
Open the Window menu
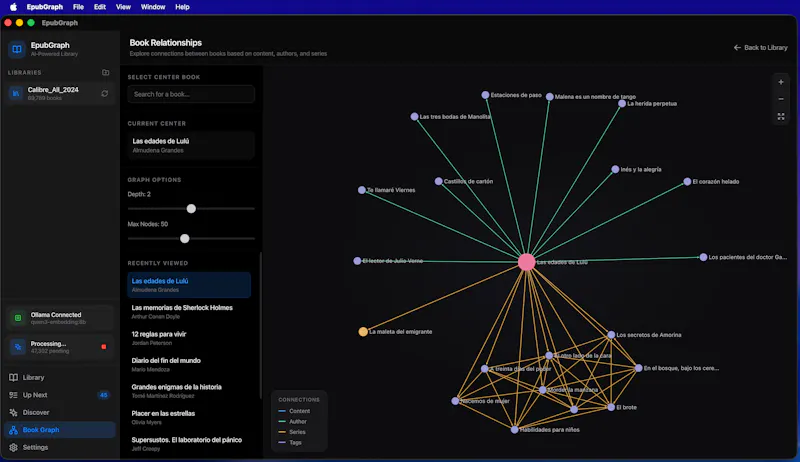pyautogui.click(x=153, y=7)
